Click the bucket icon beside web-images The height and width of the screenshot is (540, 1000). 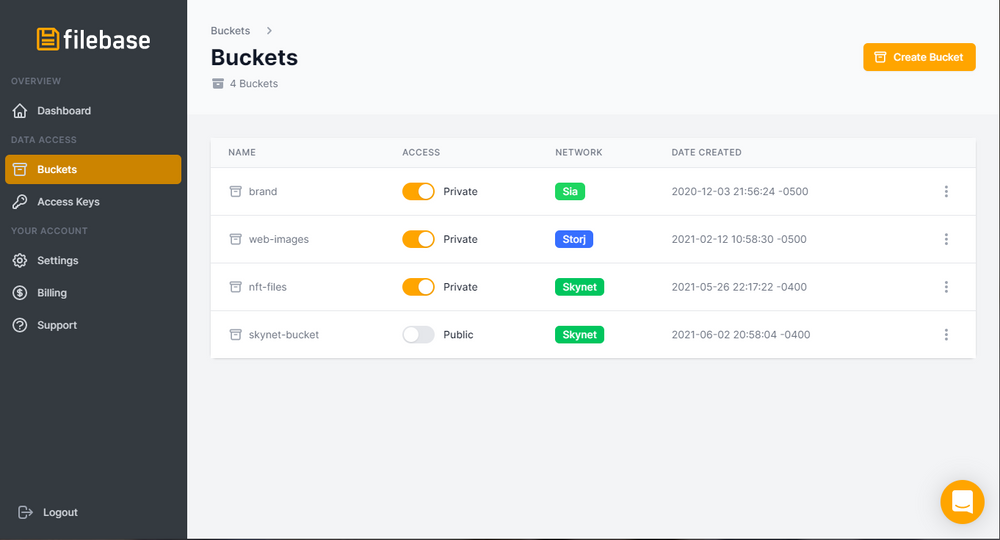pyautogui.click(x=235, y=239)
